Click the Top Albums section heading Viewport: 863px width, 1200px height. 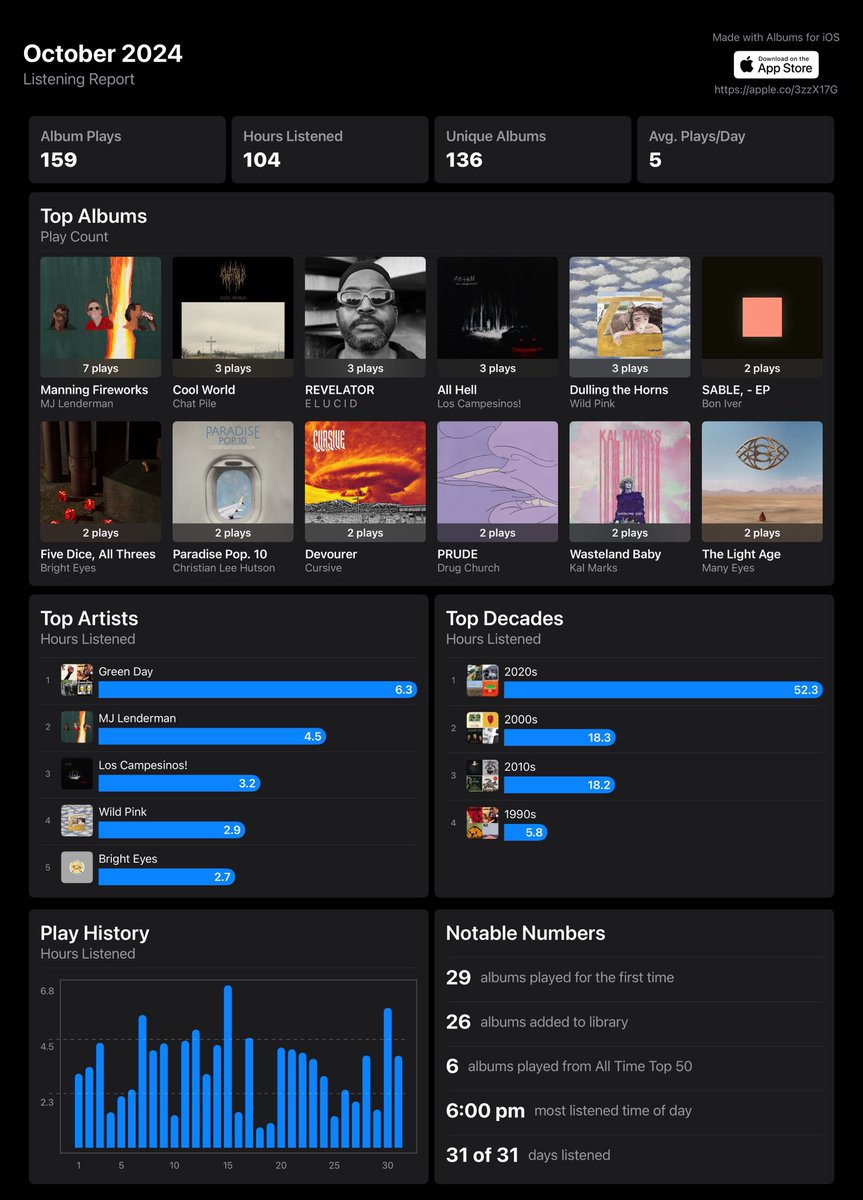[x=94, y=216]
